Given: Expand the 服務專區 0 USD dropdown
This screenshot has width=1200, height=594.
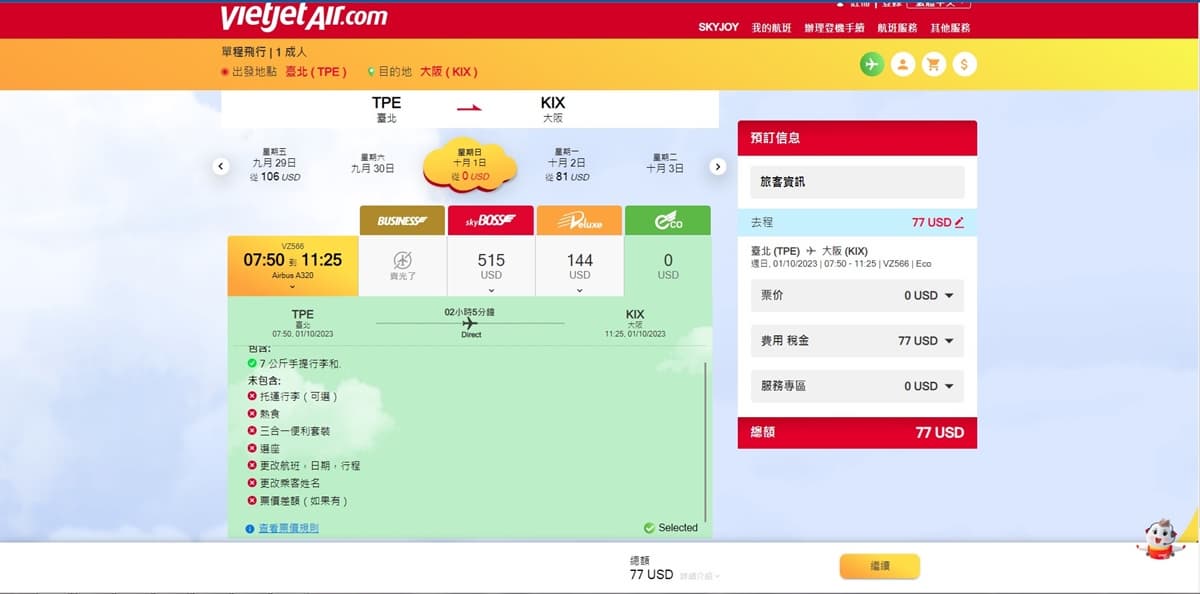Looking at the screenshot, I should 857,386.
